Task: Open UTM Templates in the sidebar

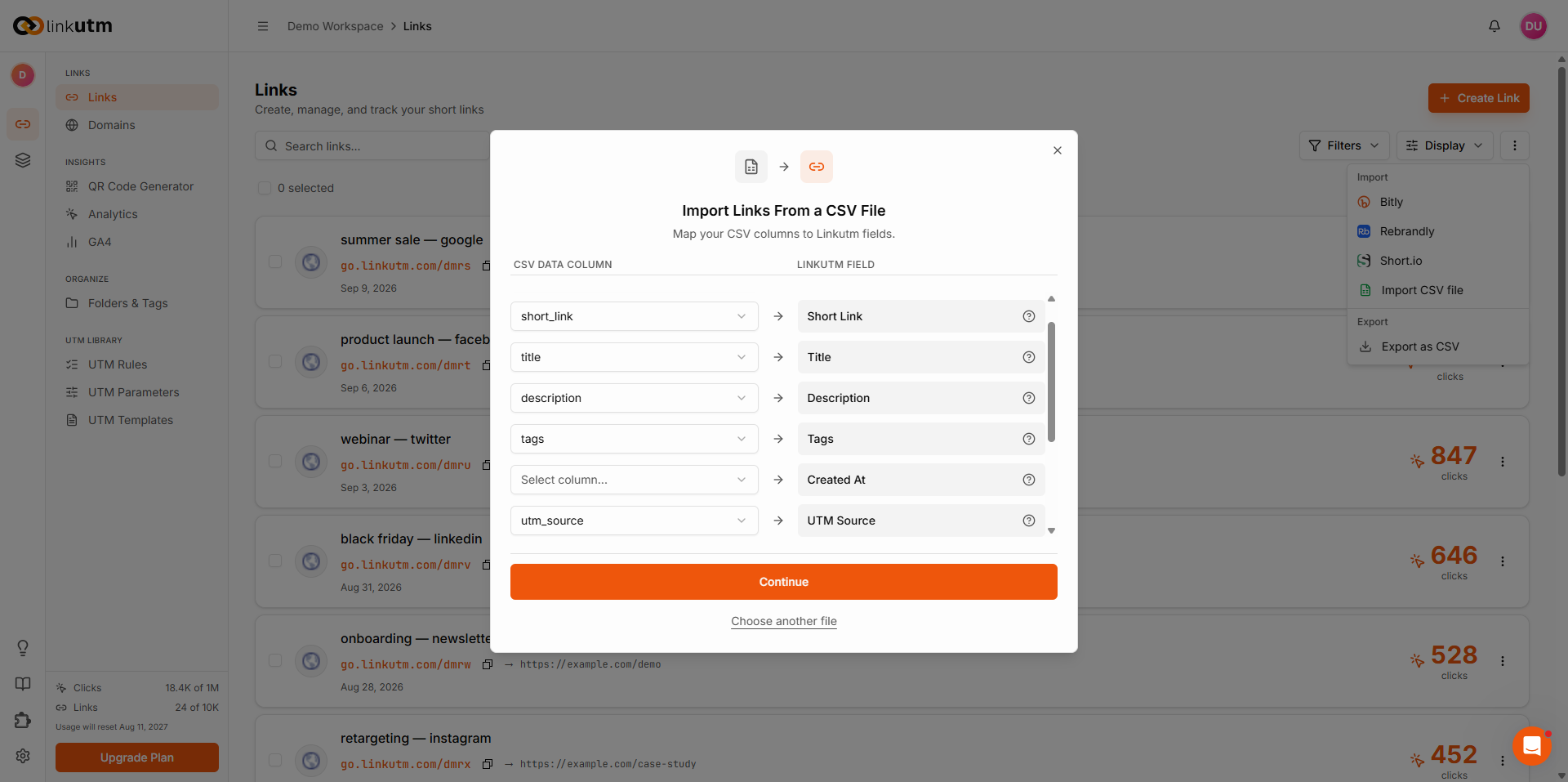Action: [137, 420]
